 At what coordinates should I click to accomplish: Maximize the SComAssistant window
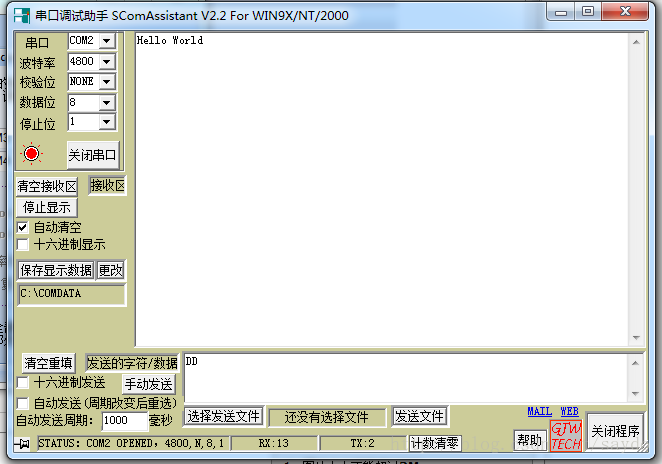click(588, 11)
